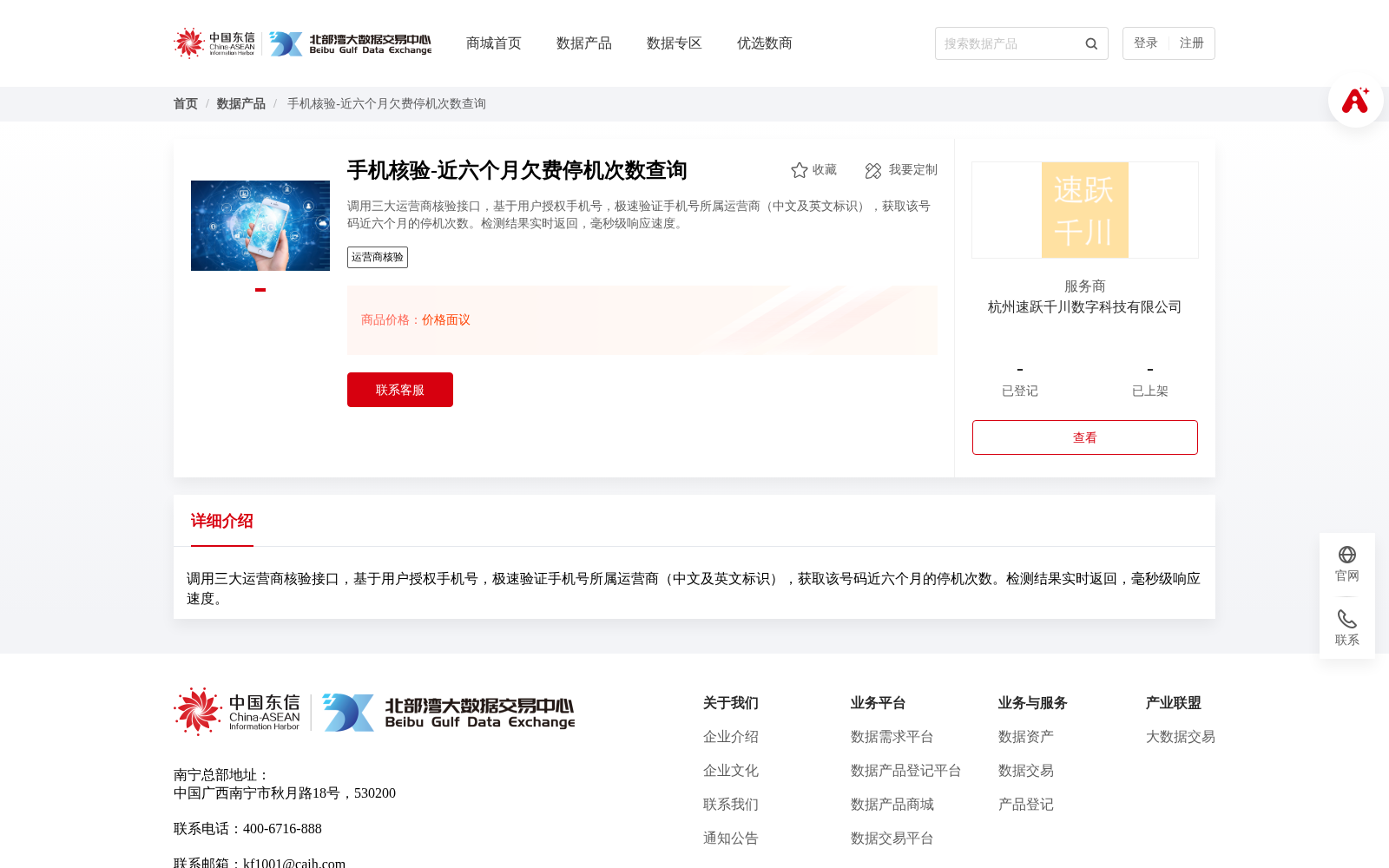Image resolution: width=1389 pixels, height=868 pixels.
Task: Click the footer Beibu Gulf Data Exchange logo
Action: click(x=449, y=713)
